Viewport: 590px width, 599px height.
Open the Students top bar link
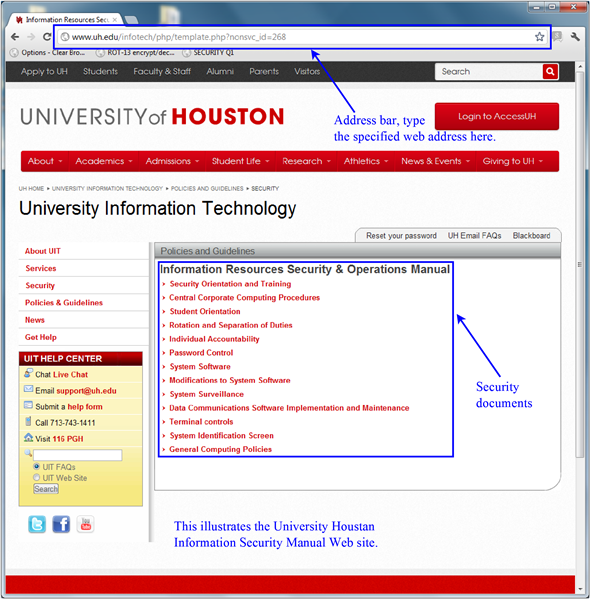coord(100,71)
